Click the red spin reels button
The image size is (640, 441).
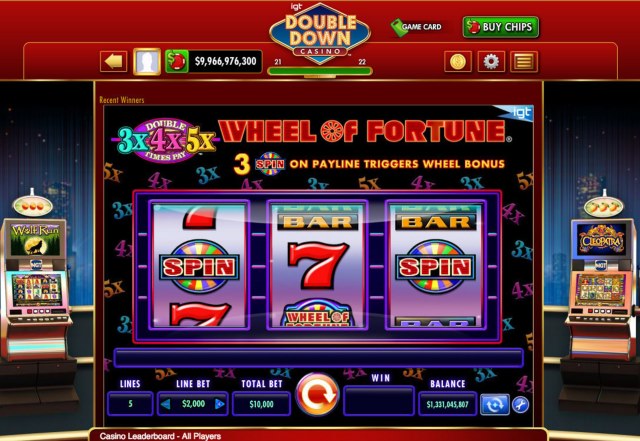[318, 394]
